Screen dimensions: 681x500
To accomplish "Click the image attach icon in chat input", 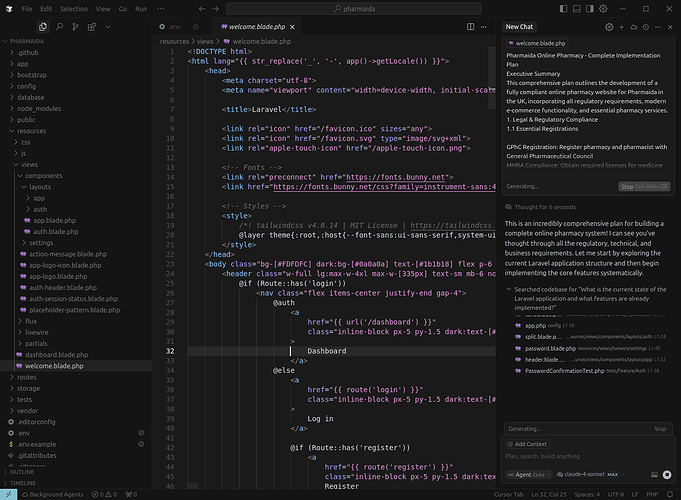I will tap(652, 475).
